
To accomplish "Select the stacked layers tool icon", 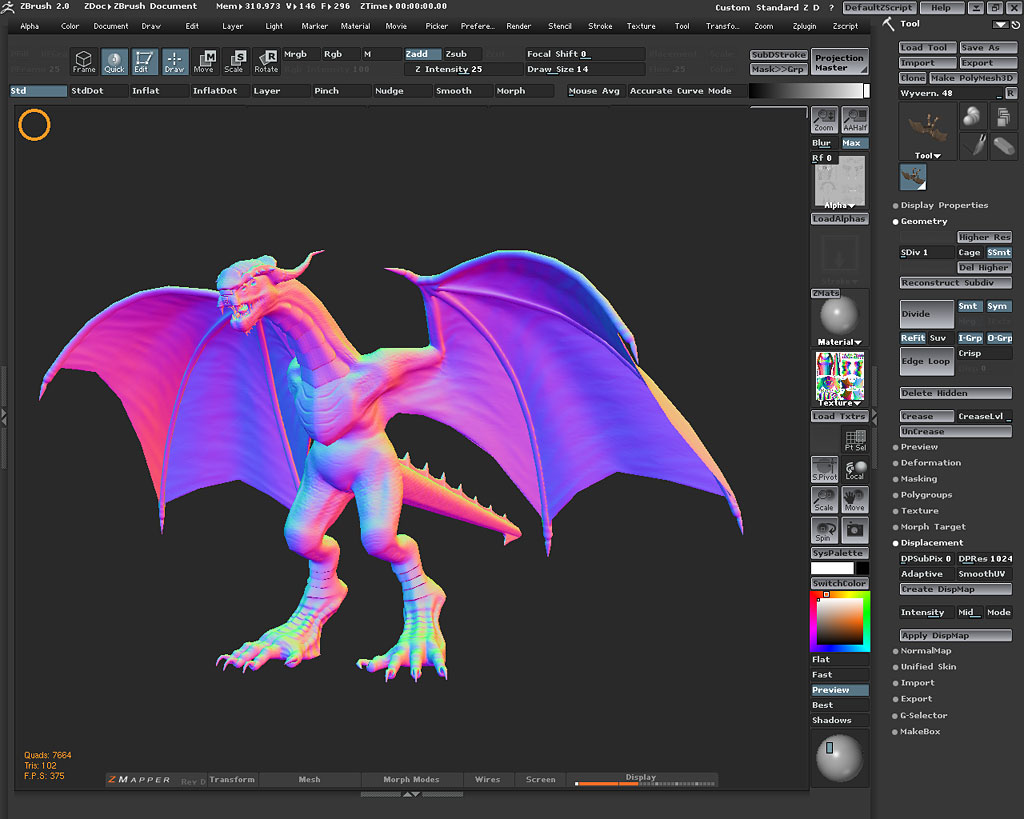I will click(1004, 116).
